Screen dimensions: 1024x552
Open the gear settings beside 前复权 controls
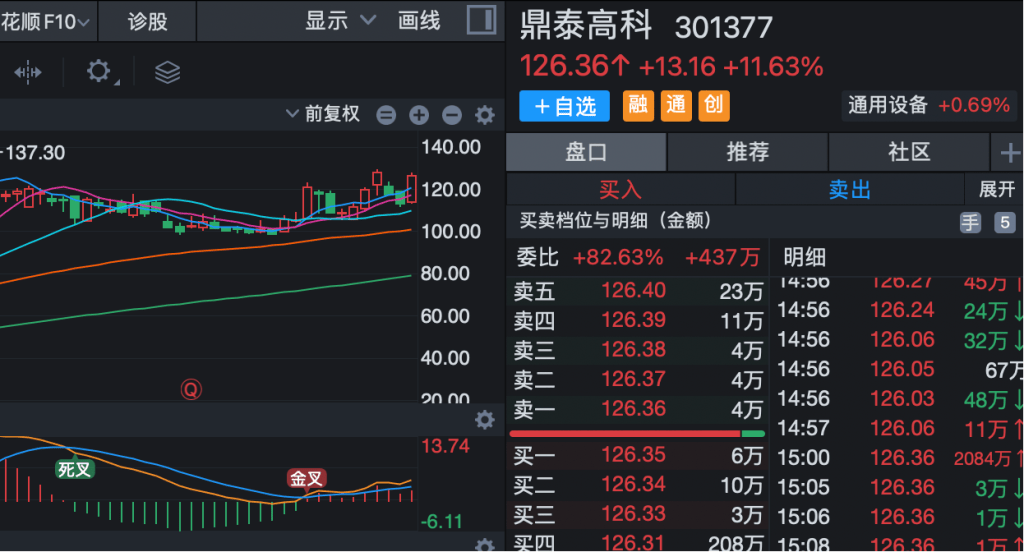(x=485, y=115)
